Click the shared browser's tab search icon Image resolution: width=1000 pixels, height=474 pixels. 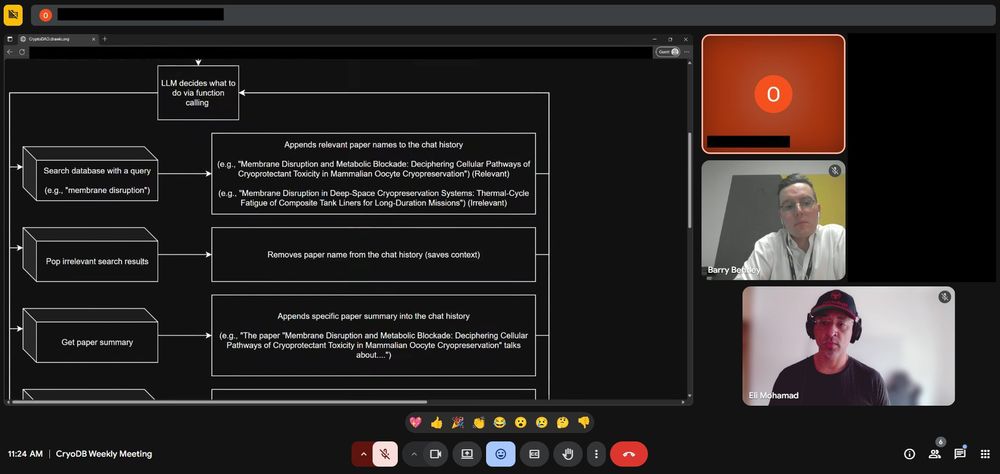click(x=10, y=39)
